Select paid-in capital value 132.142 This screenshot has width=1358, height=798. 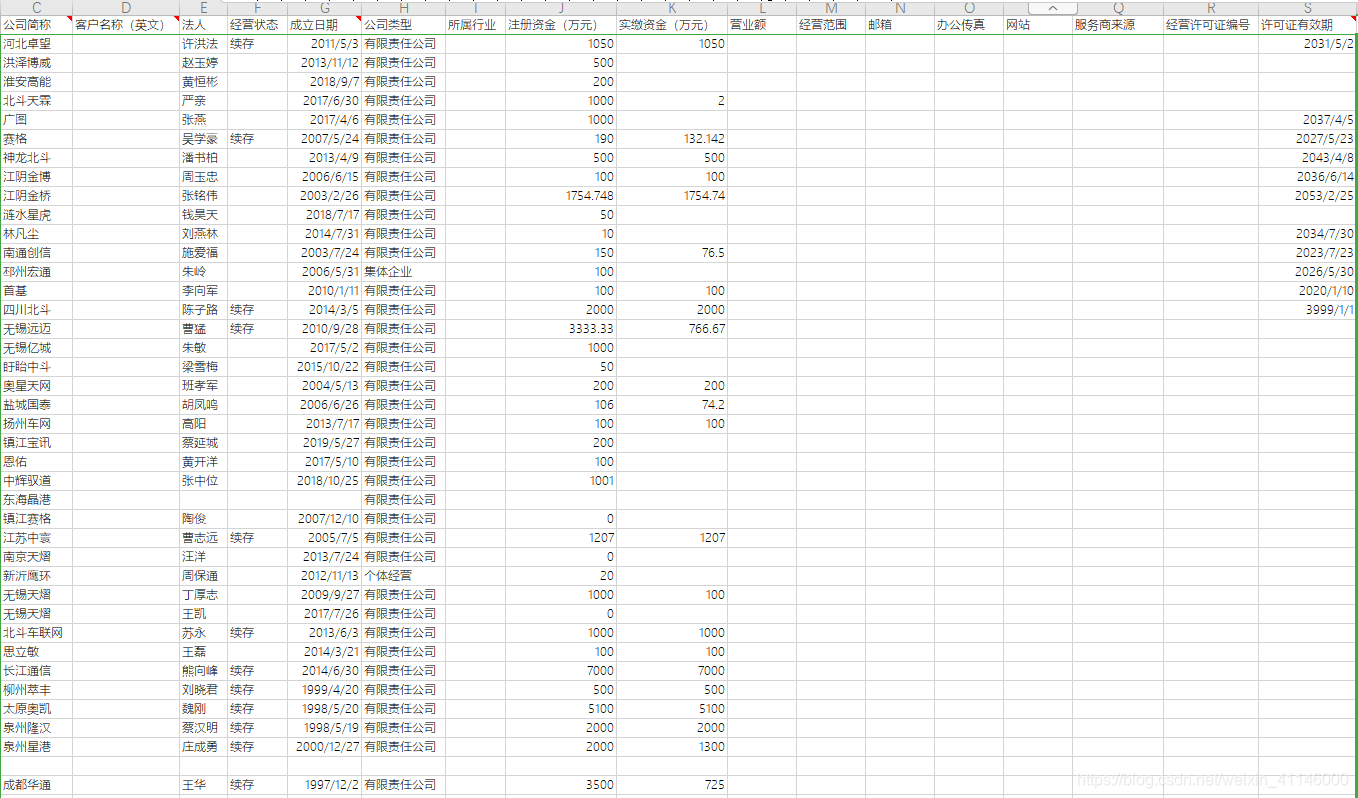tap(672, 138)
